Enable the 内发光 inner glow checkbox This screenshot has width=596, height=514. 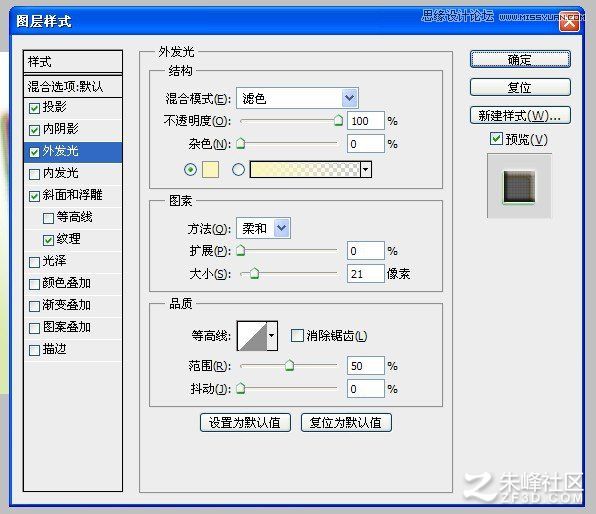pos(34,174)
